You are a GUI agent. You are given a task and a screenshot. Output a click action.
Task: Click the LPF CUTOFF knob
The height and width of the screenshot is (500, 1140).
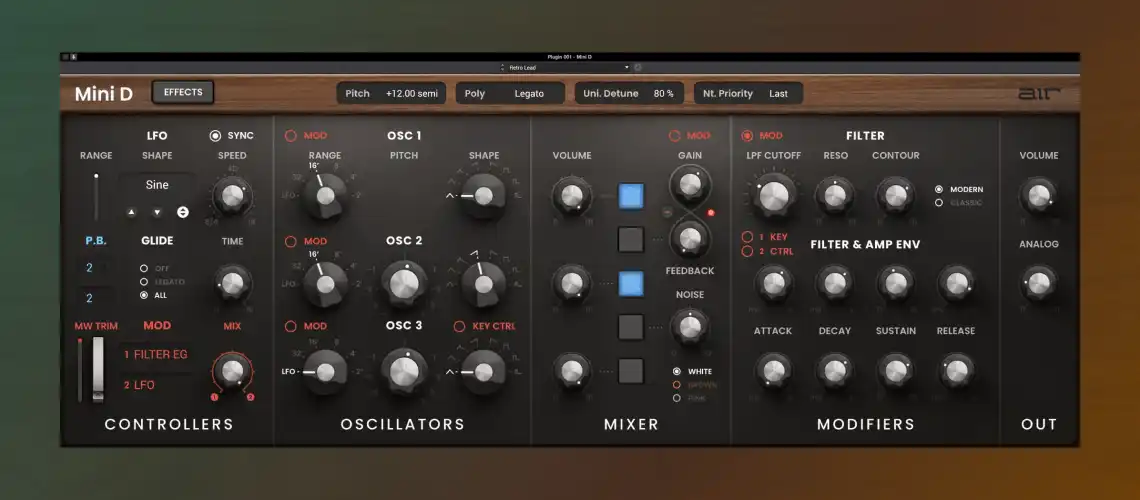773,195
